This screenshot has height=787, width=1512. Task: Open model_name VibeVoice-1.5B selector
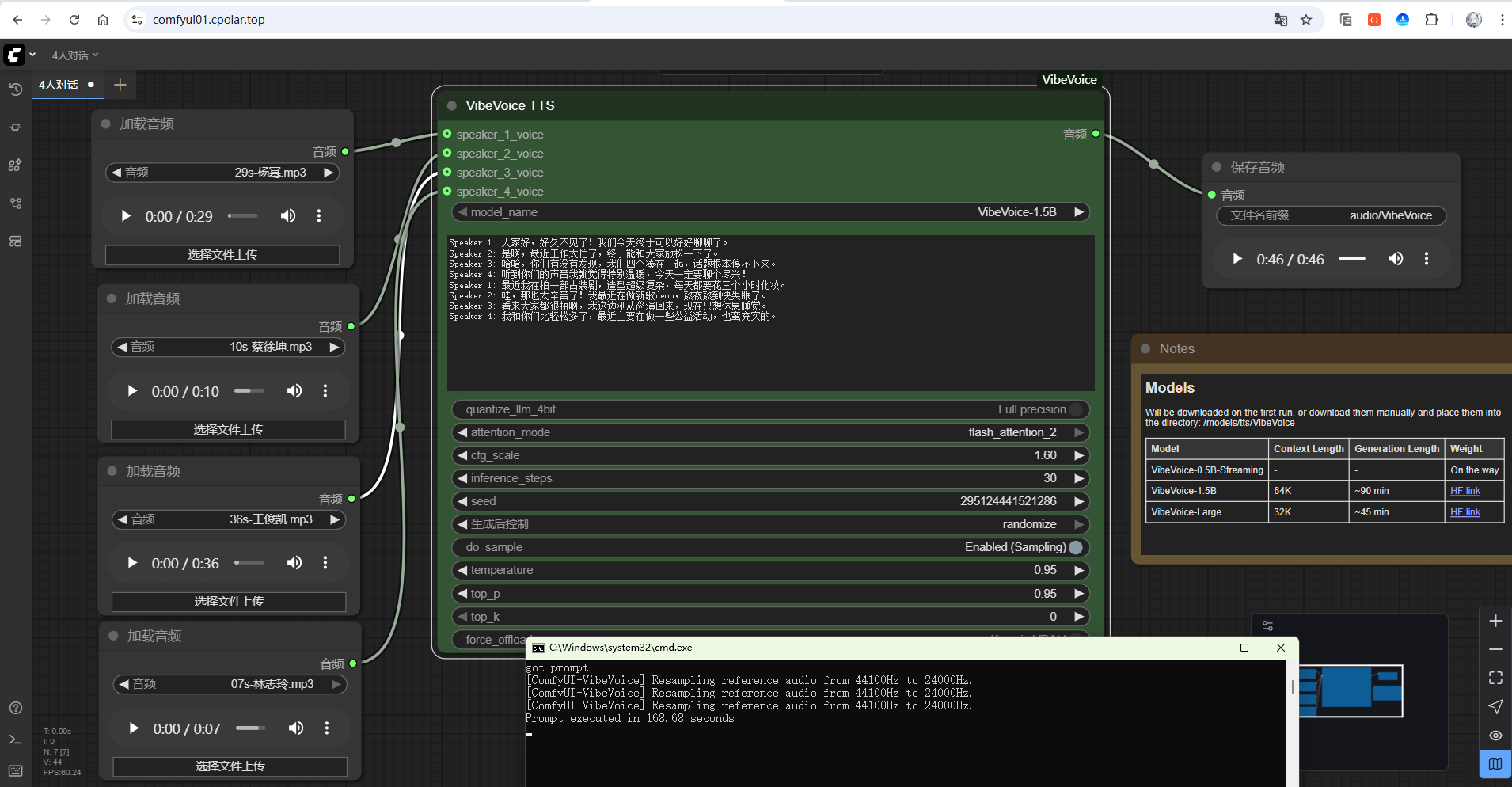[x=770, y=212]
